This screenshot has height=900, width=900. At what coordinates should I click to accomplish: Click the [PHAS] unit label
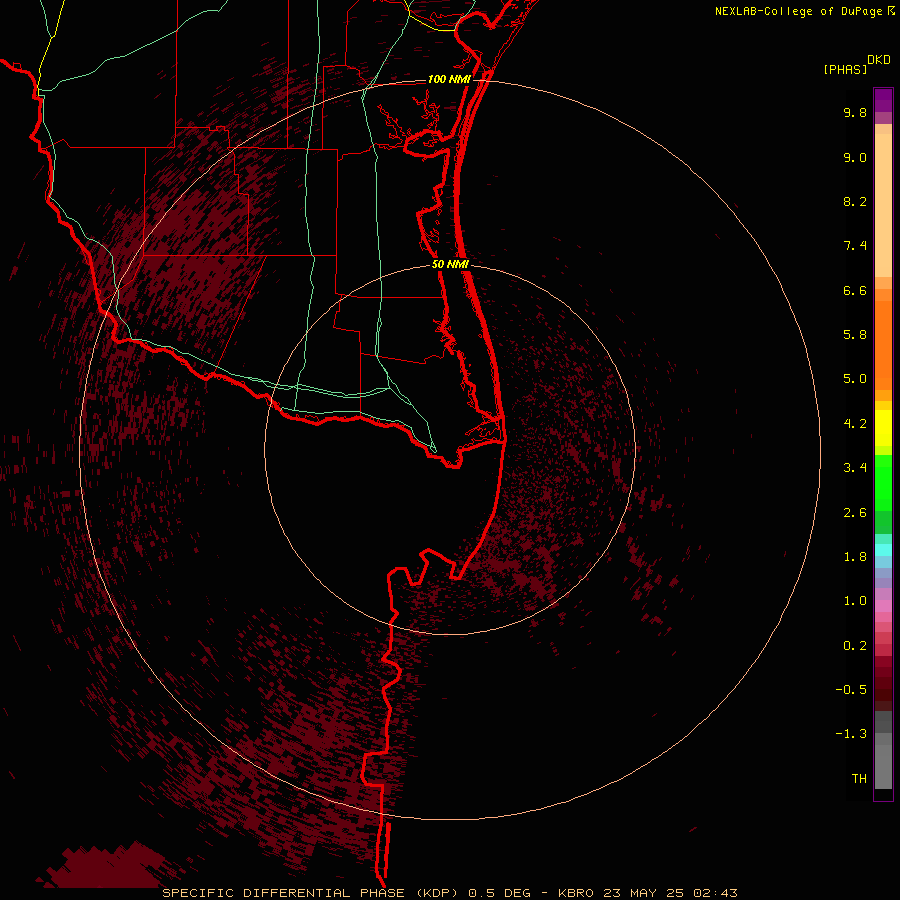point(845,69)
